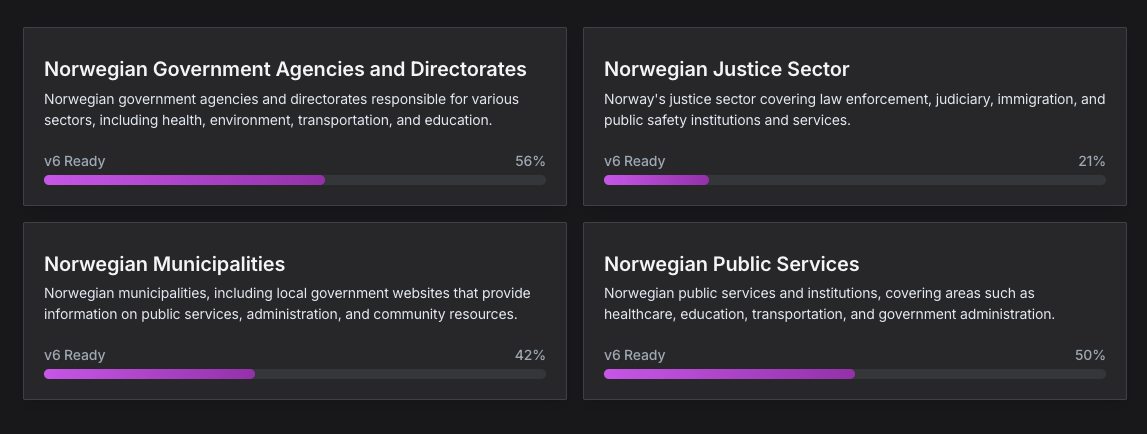Click the Municipalities progress bar
Screen dimensions: 1147x434
point(295,374)
